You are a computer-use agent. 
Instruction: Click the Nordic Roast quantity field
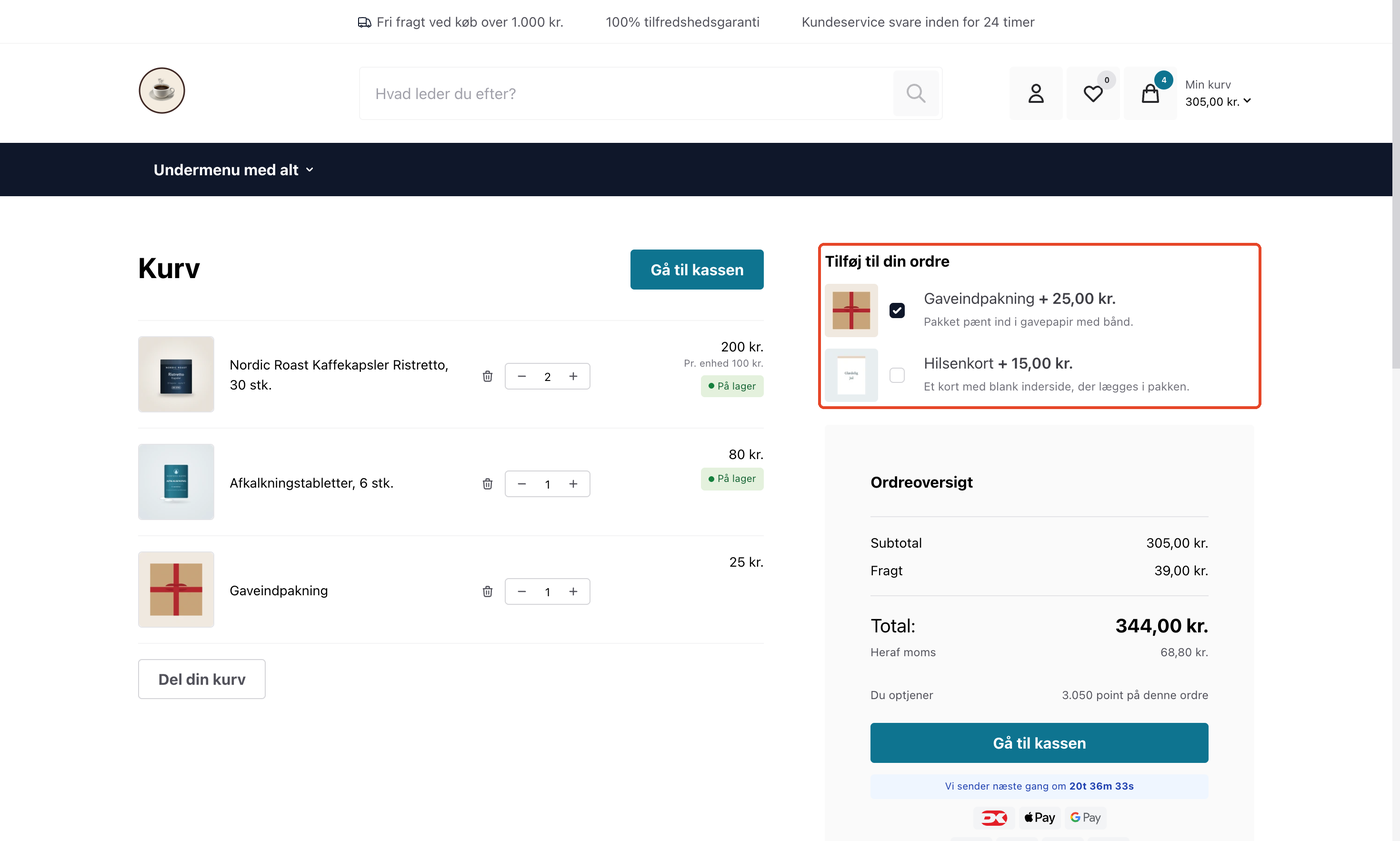click(x=547, y=376)
